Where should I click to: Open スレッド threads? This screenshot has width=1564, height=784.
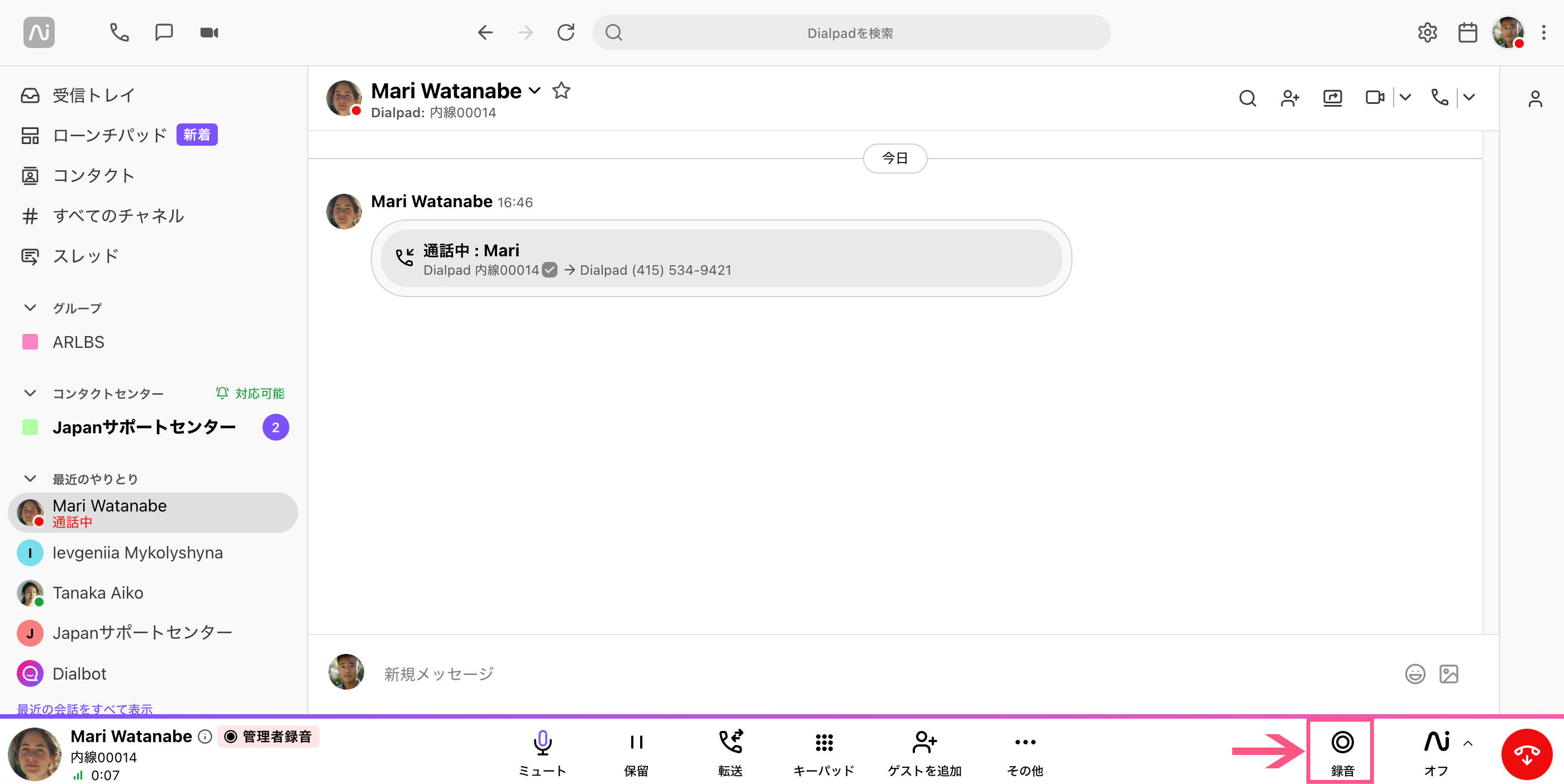point(70,256)
